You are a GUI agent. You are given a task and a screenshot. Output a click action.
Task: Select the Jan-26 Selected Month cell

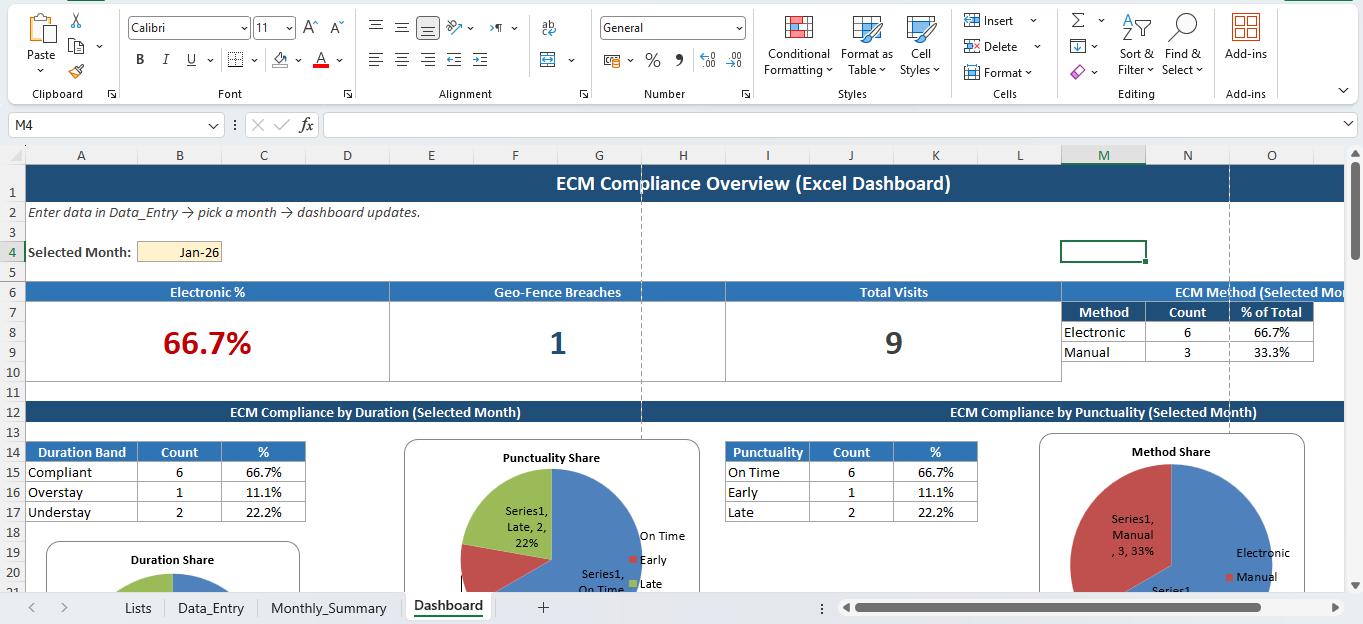click(179, 251)
